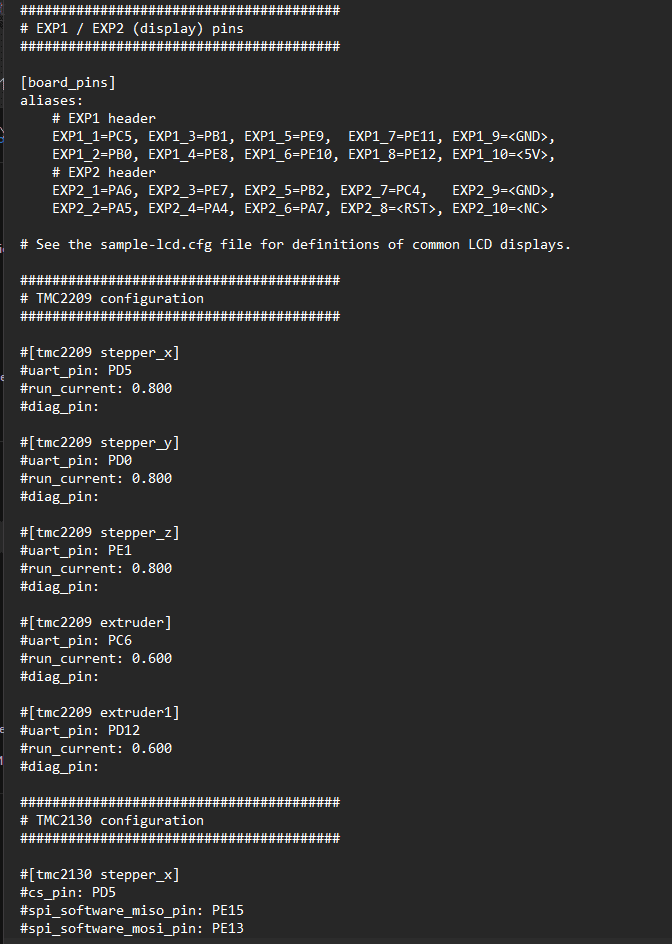672x944 pixels.
Task: Click the uart_pin: PD12 line
Action: [x=80, y=731]
